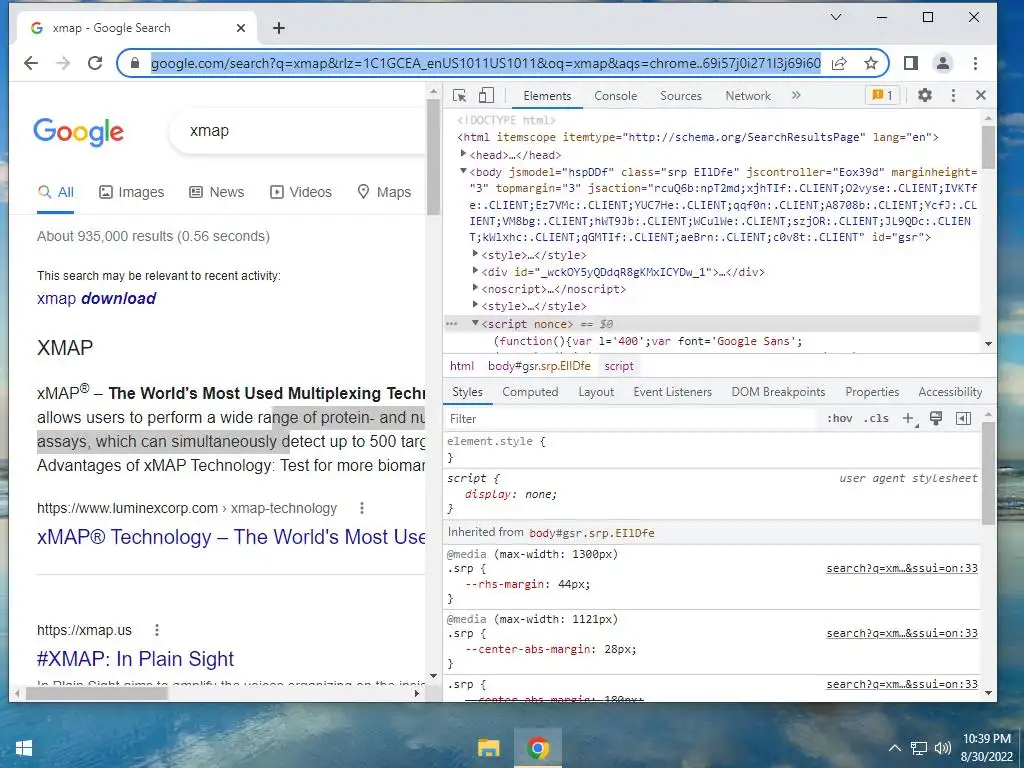This screenshot has height=768, width=1024.
Task: Add a new style rule with plus icon
Action: coord(908,419)
